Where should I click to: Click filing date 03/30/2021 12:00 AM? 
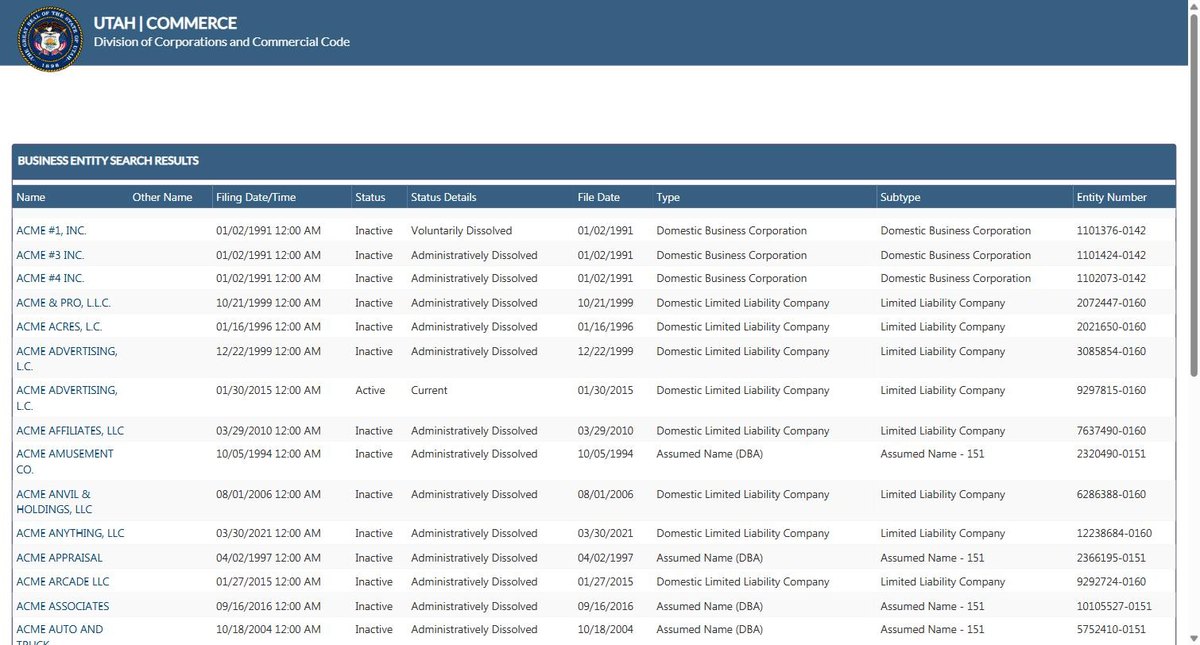[268, 533]
